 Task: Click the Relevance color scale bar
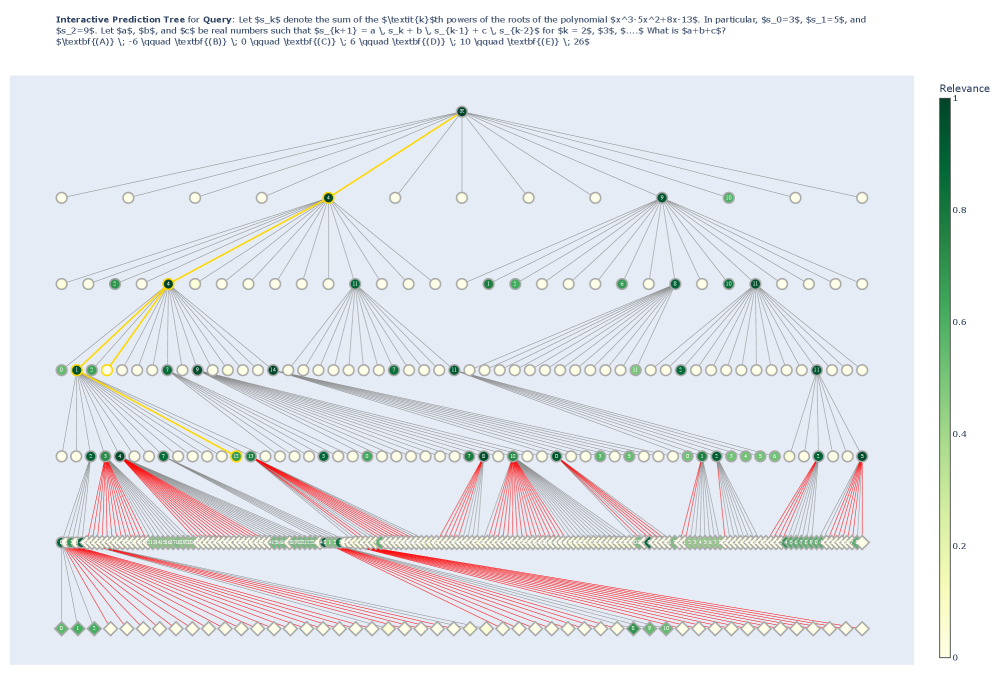coord(945,378)
